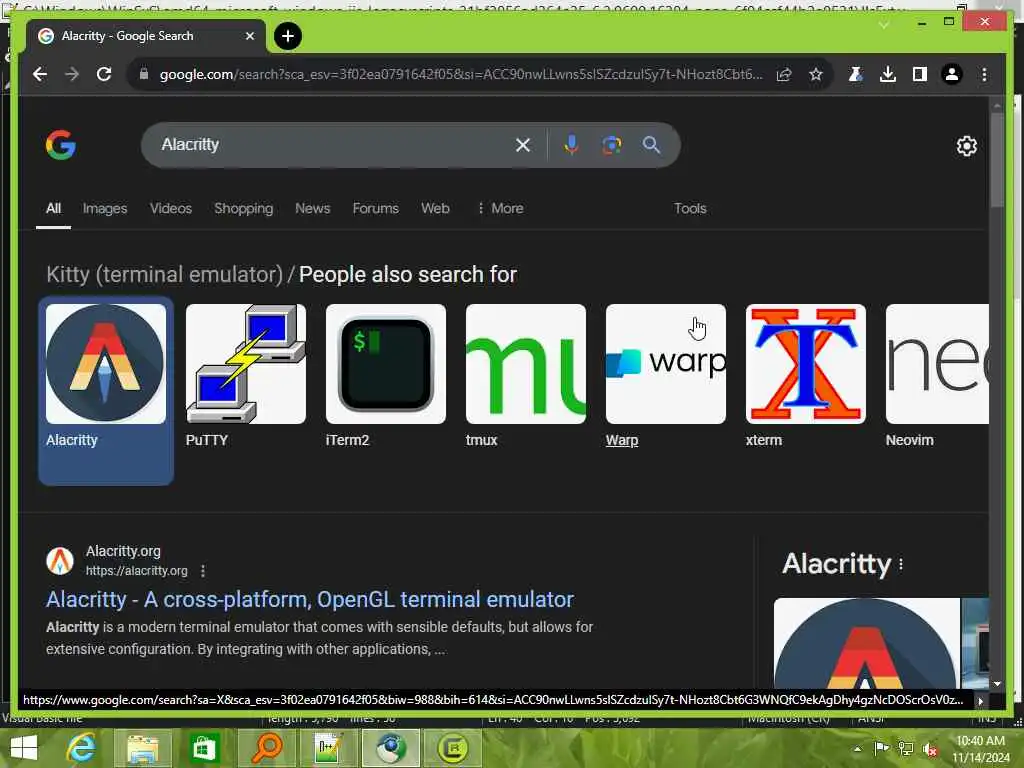Click the Kitty (terminal emulator) heading link
1024x768 pixels.
point(164,274)
